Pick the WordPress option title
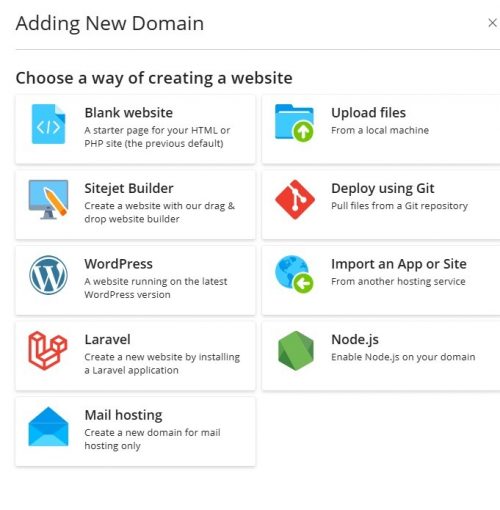Viewport: 500px width, 510px height. 119,264
